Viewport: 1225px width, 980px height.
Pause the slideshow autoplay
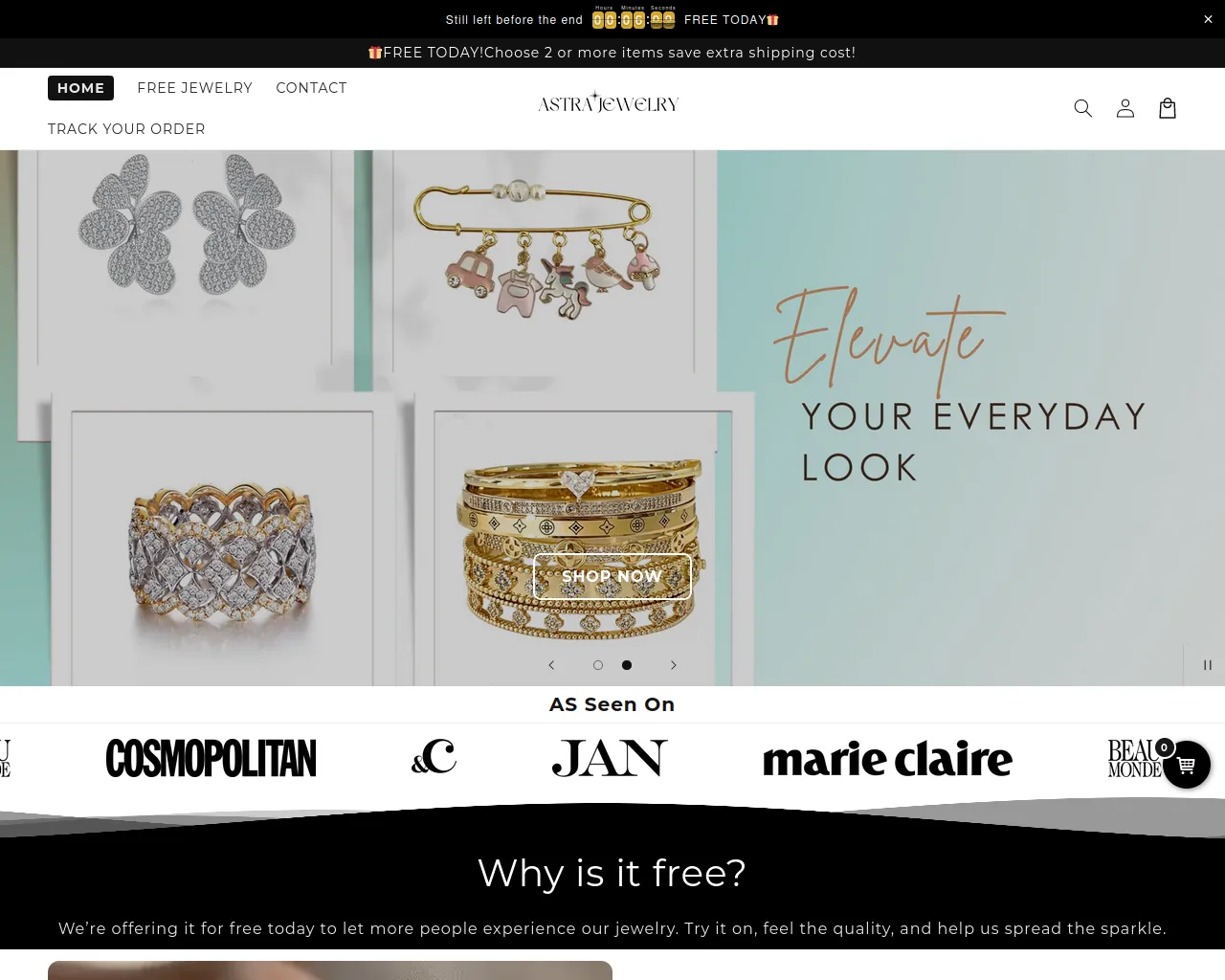[x=1208, y=665]
